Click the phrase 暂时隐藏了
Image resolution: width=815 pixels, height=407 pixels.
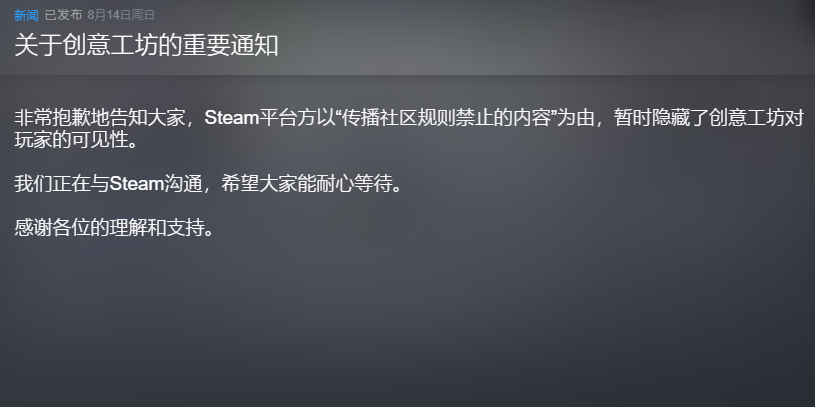pyautogui.click(x=661, y=118)
